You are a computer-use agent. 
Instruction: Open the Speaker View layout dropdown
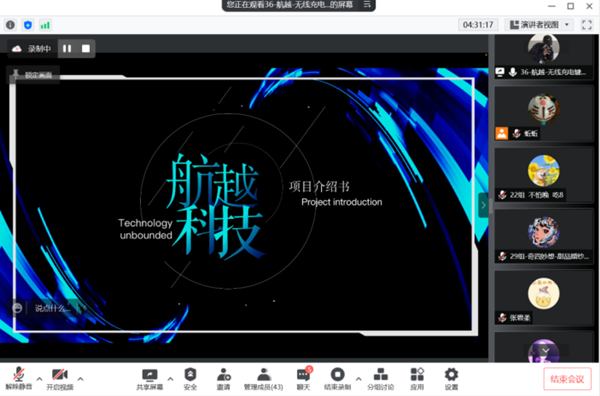click(540, 25)
